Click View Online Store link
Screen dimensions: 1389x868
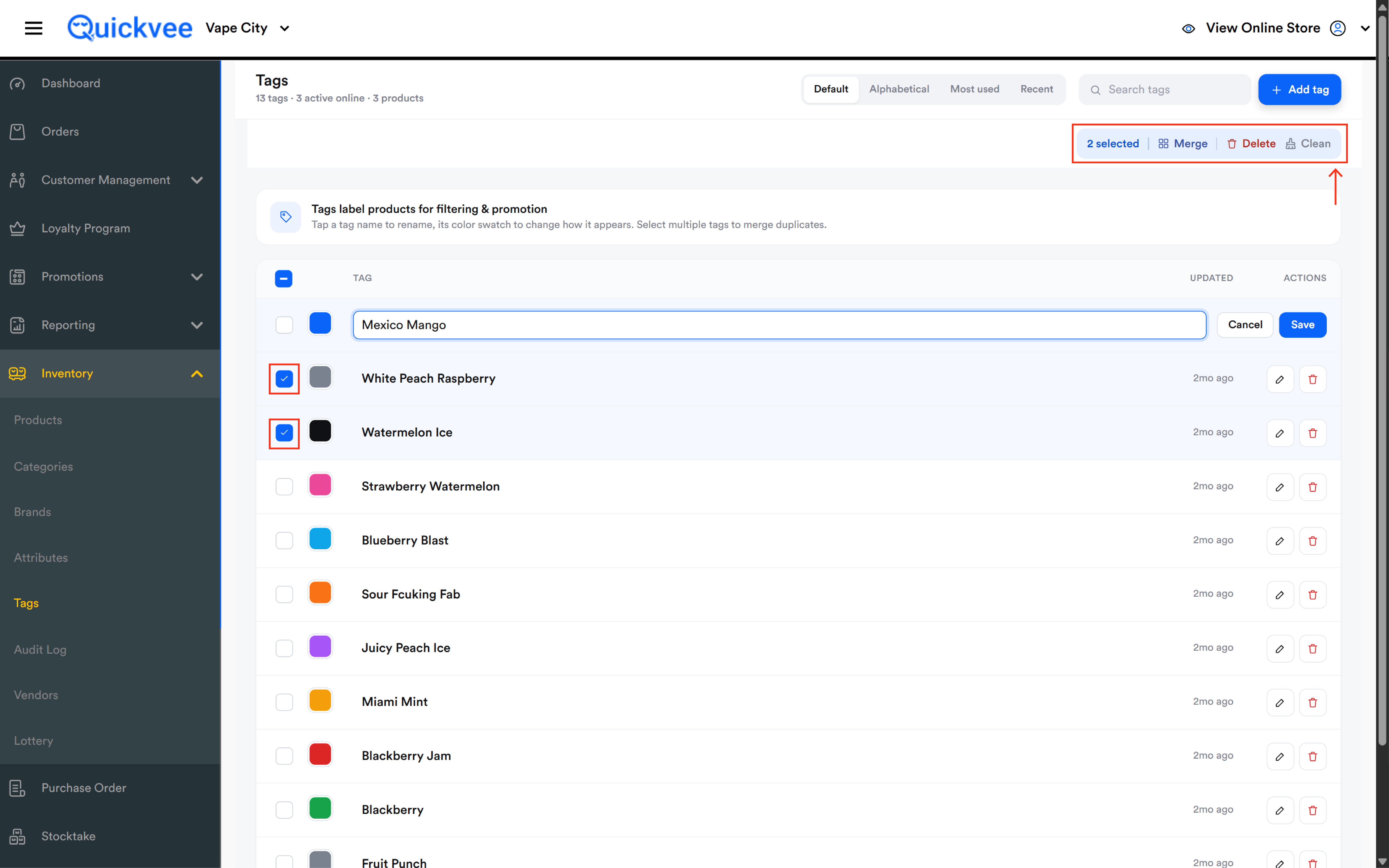click(x=1263, y=28)
